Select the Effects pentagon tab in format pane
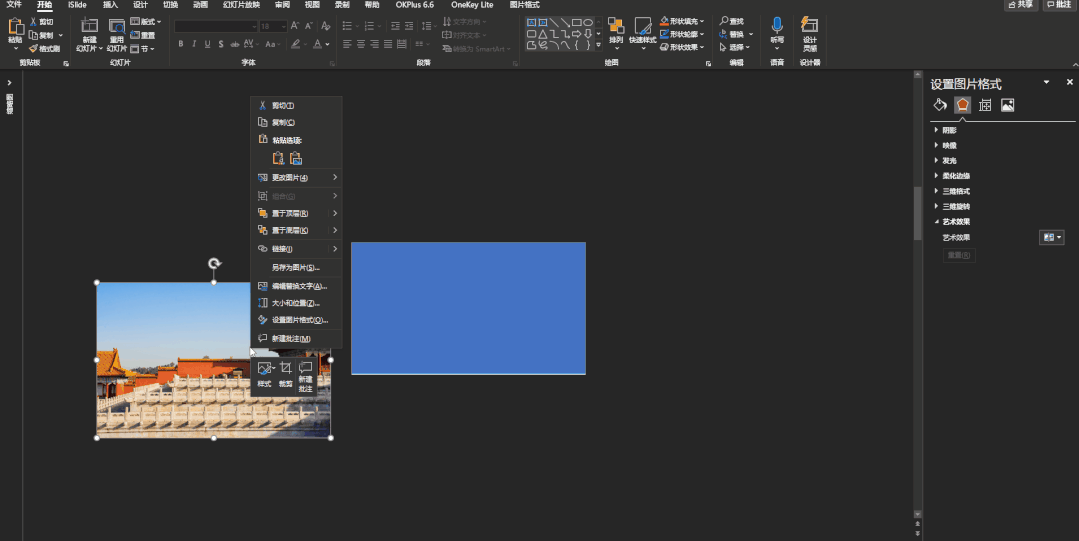The height and width of the screenshot is (541, 1079). [x=963, y=105]
